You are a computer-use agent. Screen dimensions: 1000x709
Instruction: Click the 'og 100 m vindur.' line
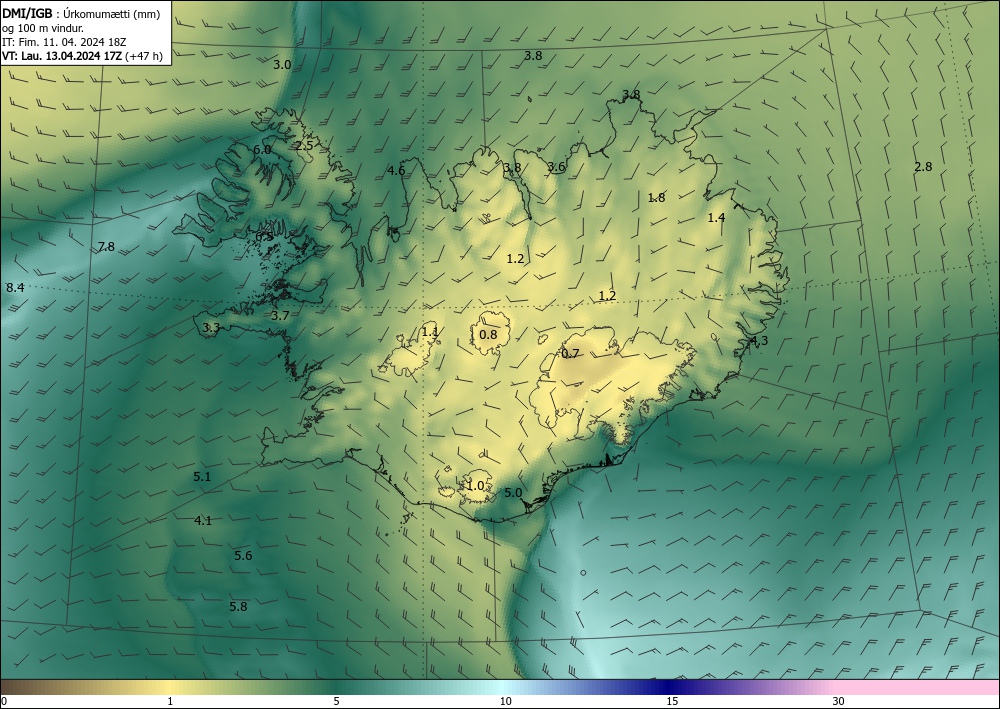pos(43,28)
